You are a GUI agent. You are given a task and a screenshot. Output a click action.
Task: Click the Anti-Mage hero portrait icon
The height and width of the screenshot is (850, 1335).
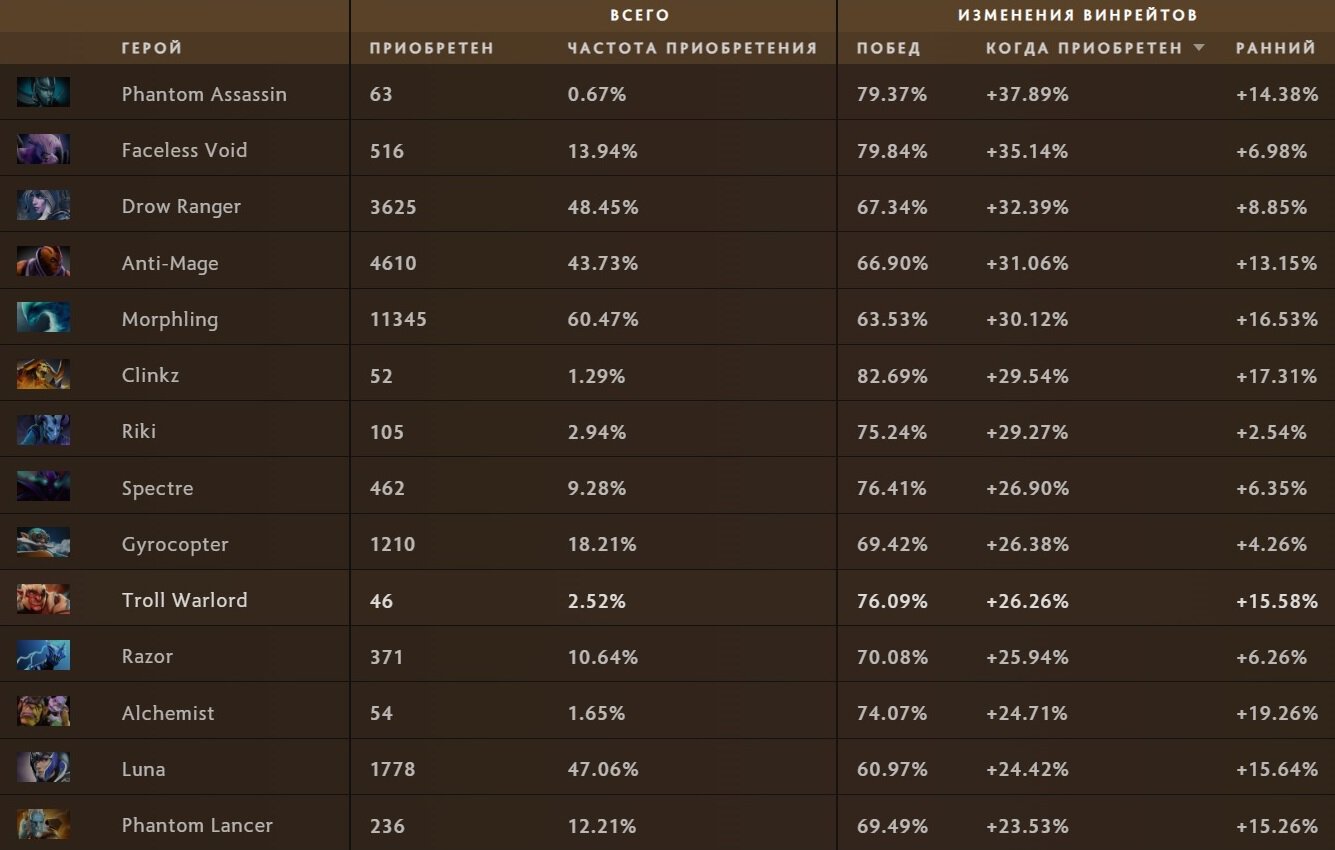point(43,262)
